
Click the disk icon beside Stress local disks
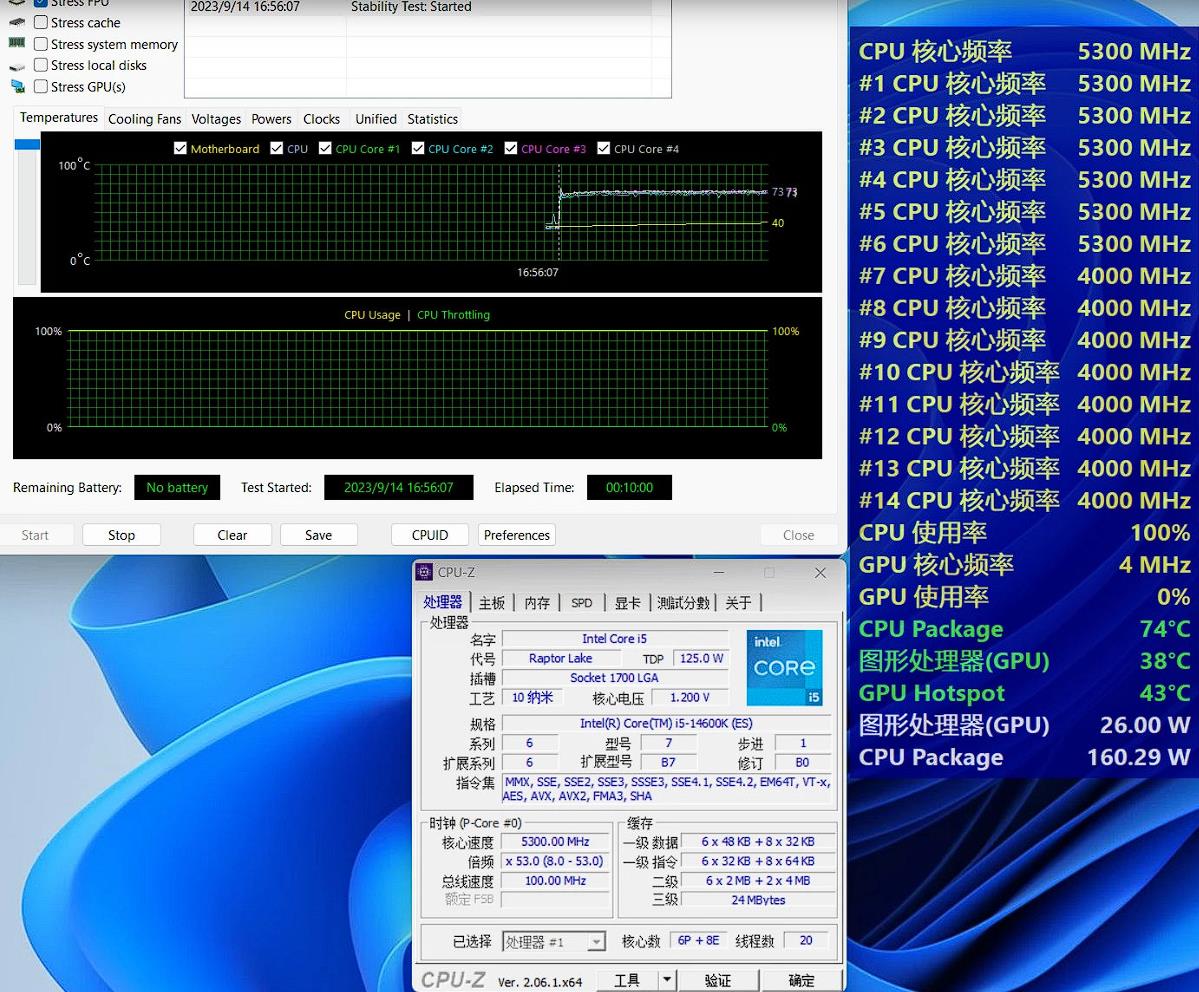point(17,66)
